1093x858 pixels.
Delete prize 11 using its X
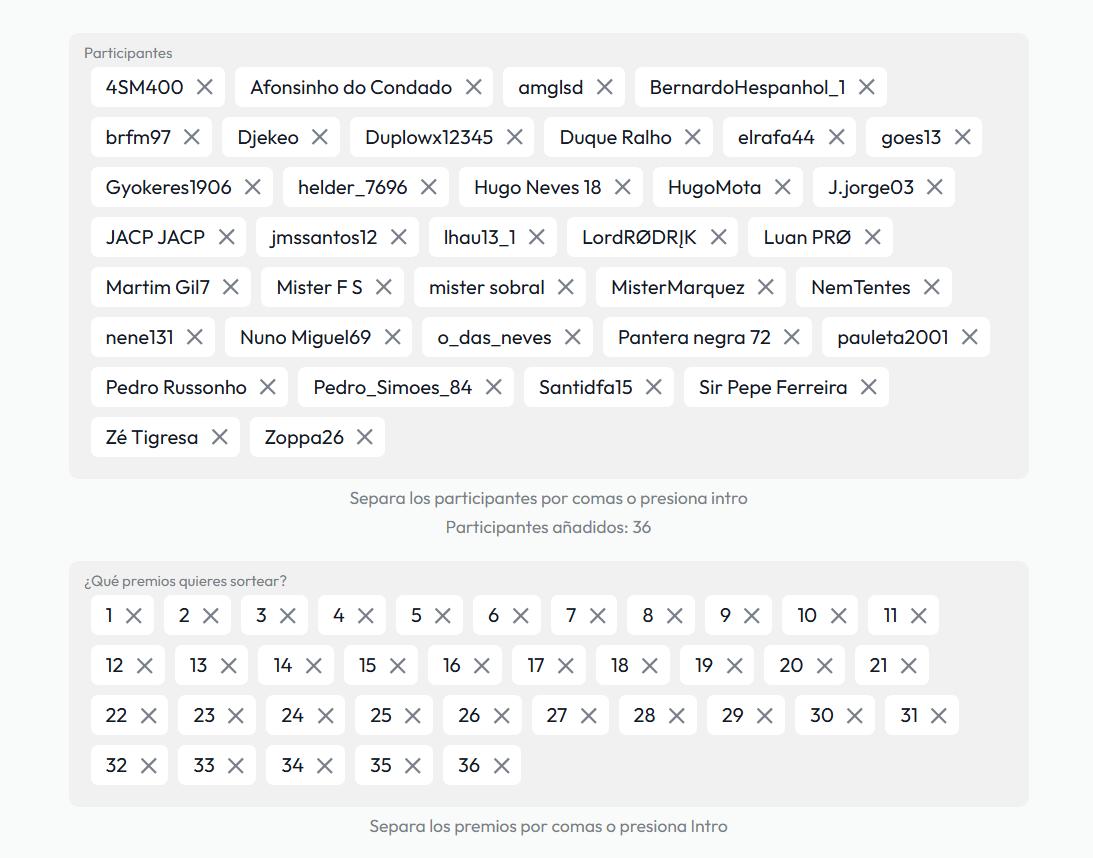918,616
